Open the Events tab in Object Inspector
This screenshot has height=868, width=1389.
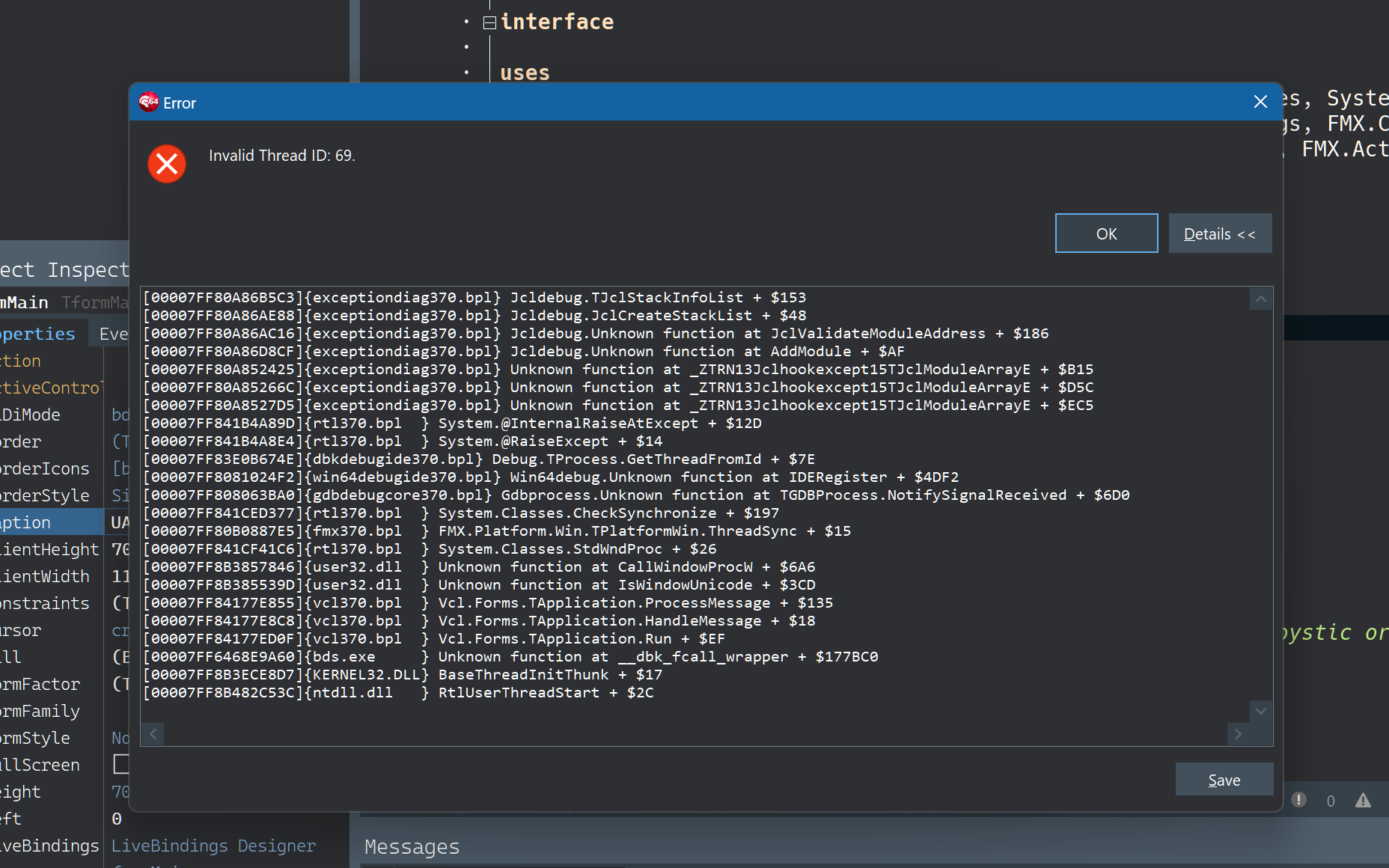(x=114, y=334)
